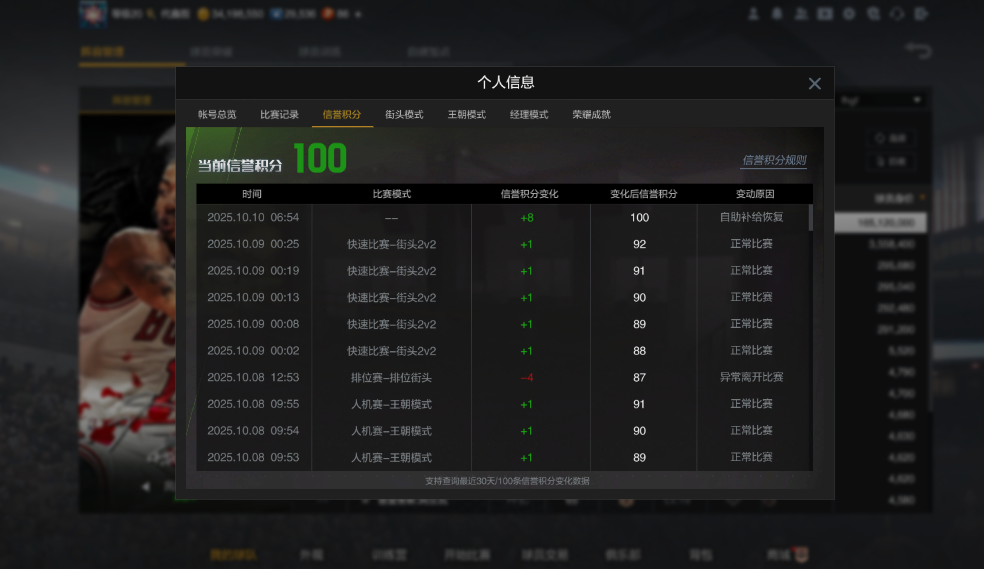
Task: Open the settings gear icon
Action: tap(848, 14)
